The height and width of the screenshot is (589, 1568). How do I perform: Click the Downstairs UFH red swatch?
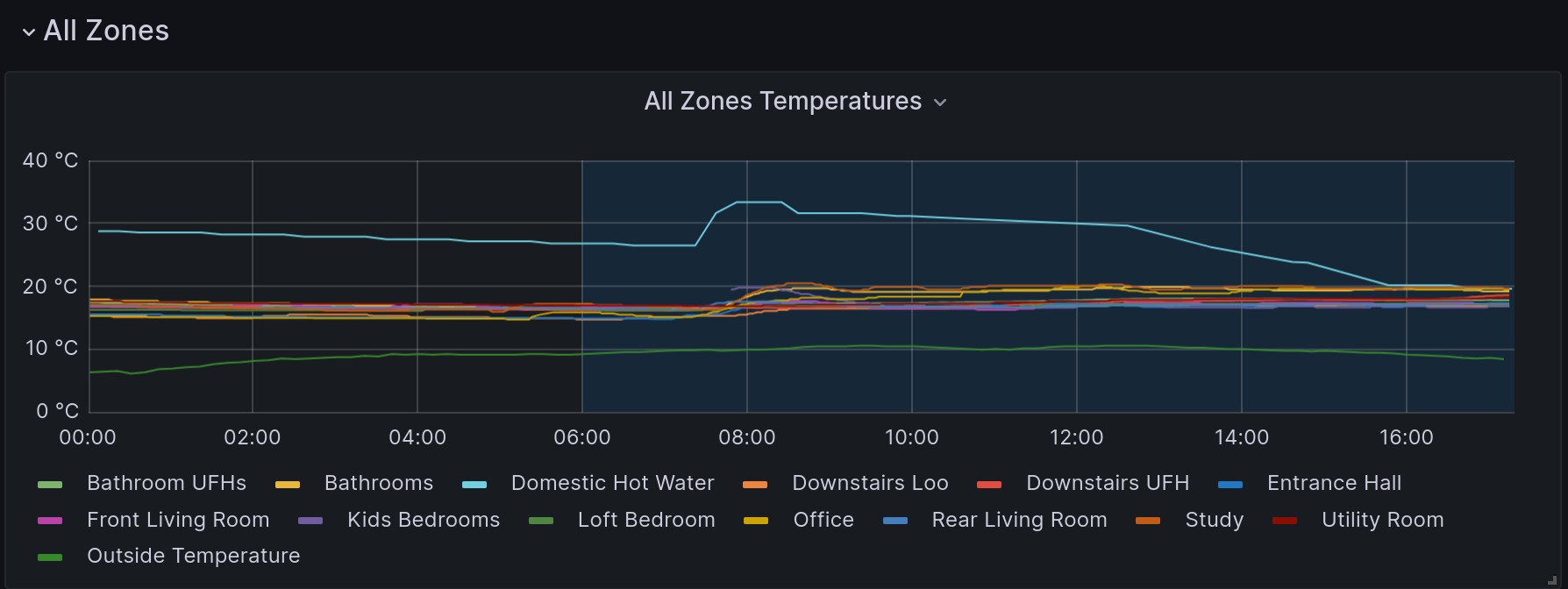pyautogui.click(x=989, y=485)
